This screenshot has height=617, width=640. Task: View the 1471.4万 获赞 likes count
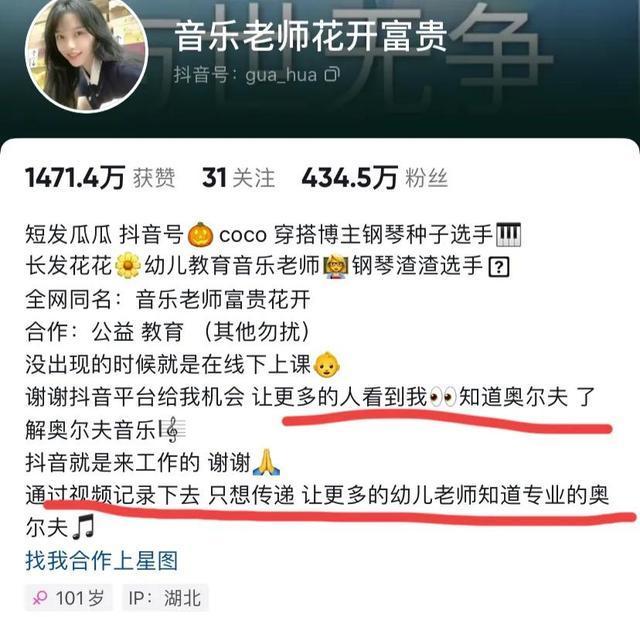pos(100,178)
